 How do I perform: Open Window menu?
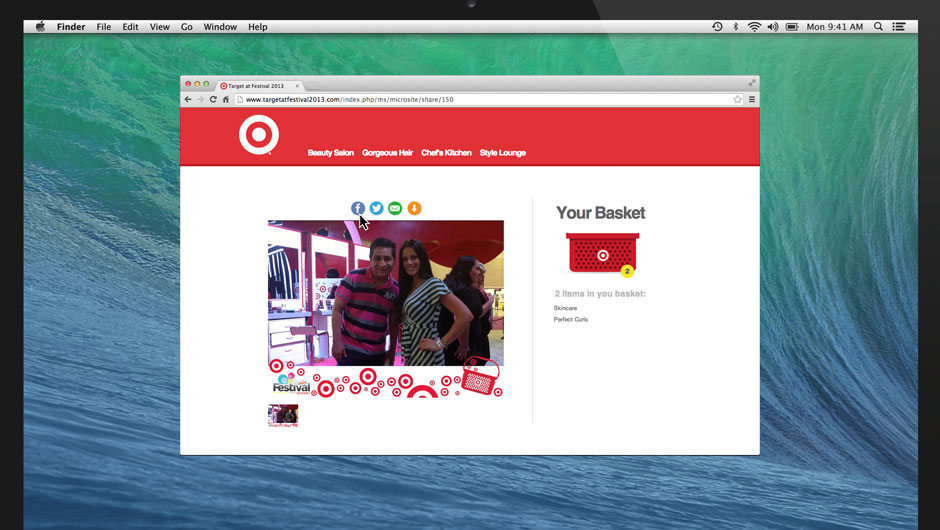coord(220,26)
